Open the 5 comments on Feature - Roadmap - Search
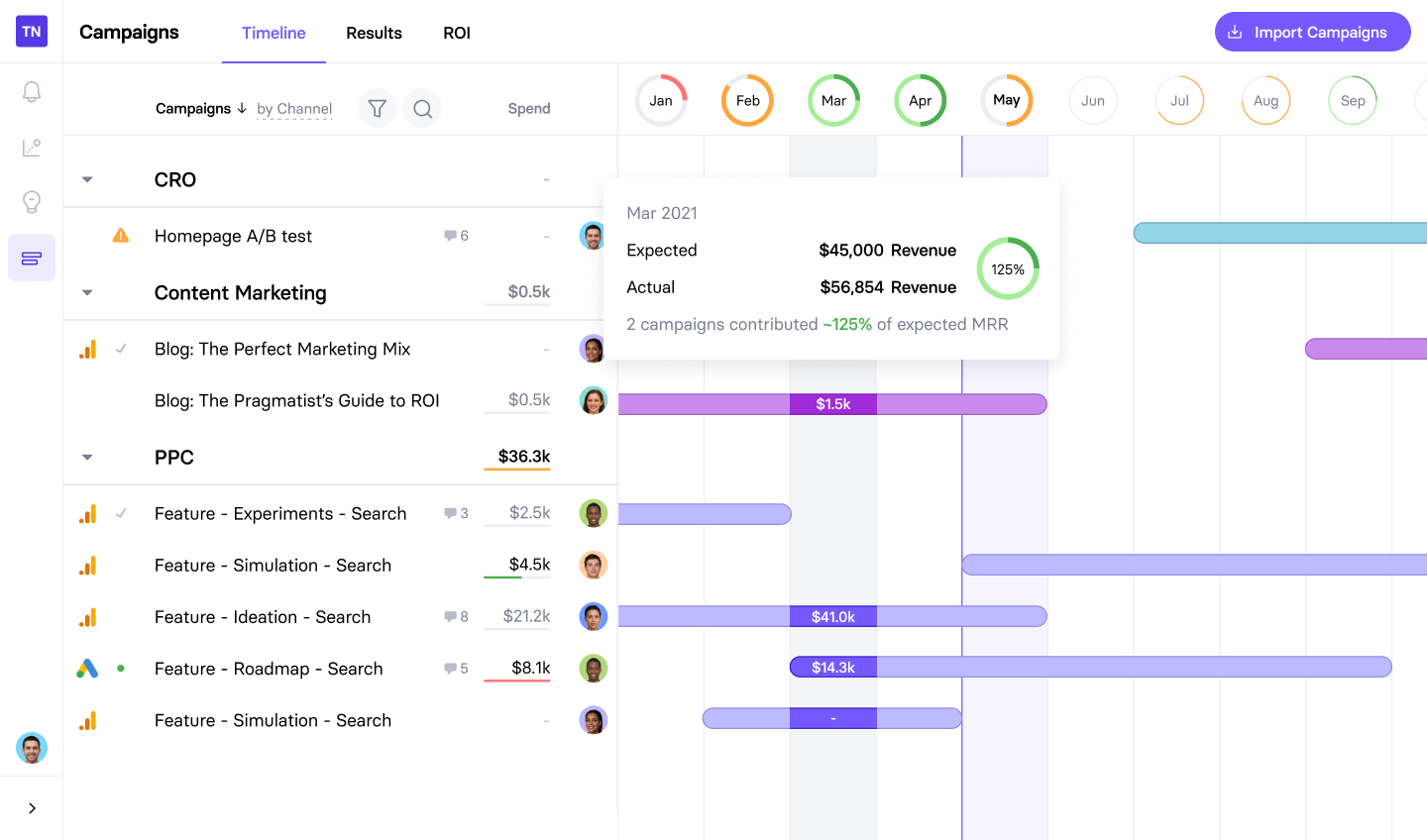Viewport: 1427px width, 840px height. point(456,668)
